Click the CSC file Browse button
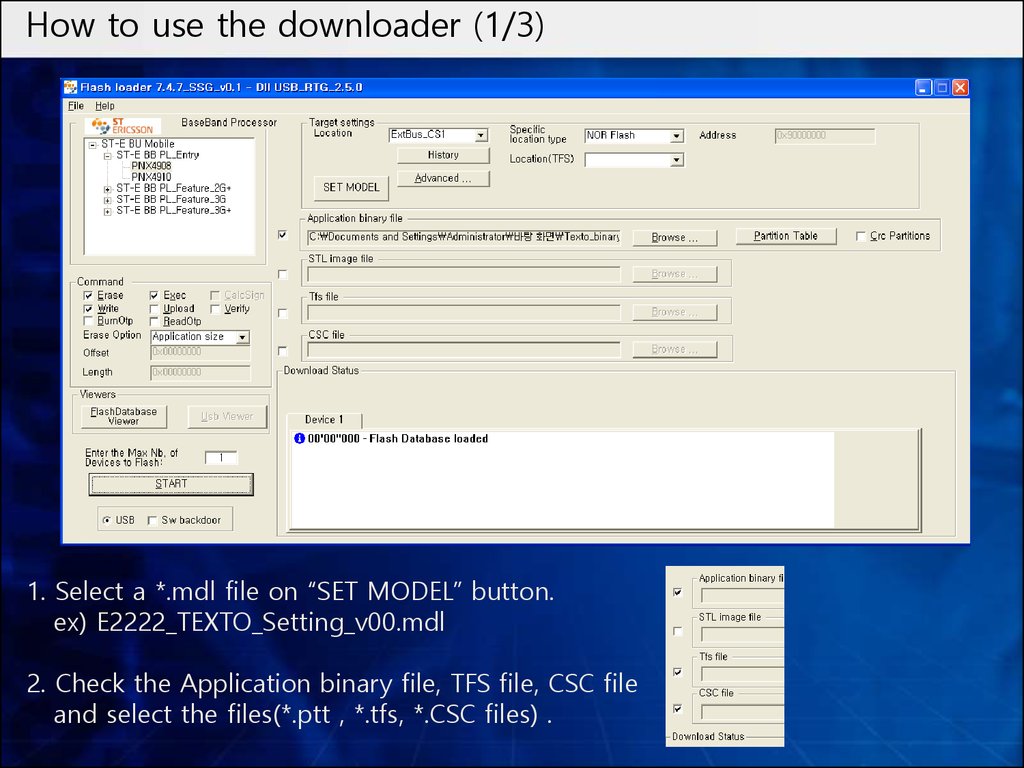Viewport: 1024px width, 768px height. click(x=675, y=350)
